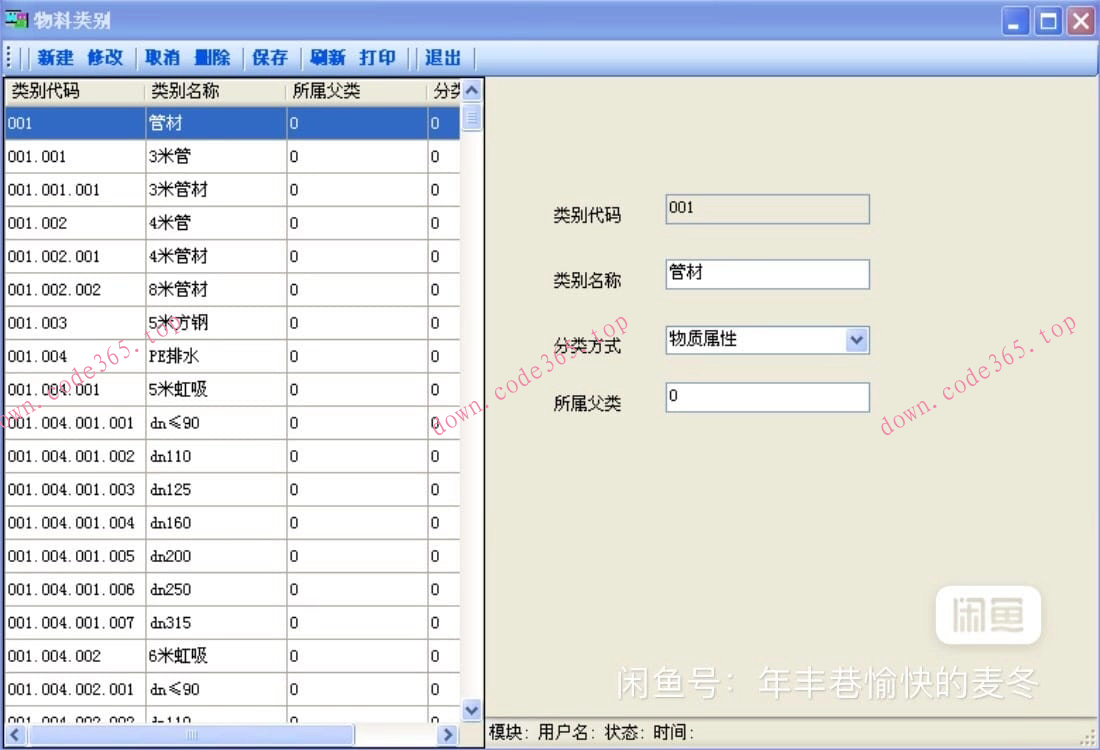The image size is (1100, 750).
Task: Click 删除 to delete the selected category
Action: pos(213,58)
